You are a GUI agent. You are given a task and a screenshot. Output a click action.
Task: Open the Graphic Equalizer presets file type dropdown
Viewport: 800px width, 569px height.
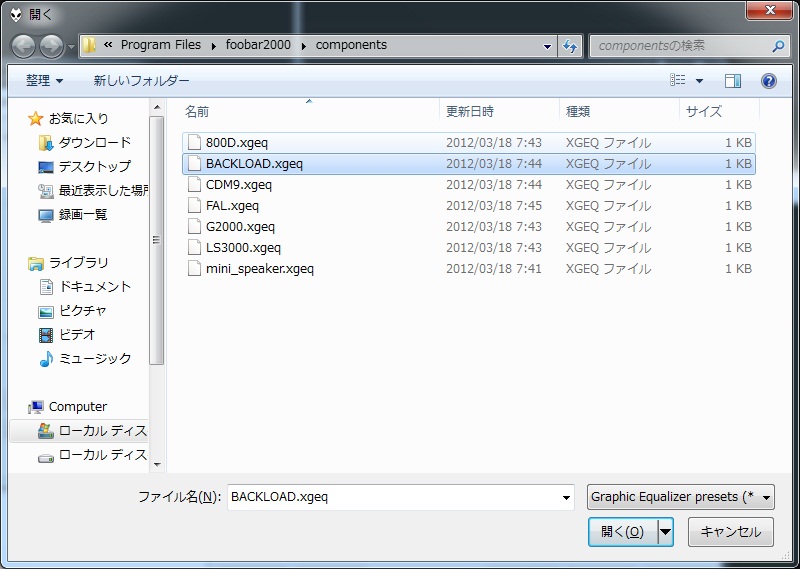click(681, 497)
